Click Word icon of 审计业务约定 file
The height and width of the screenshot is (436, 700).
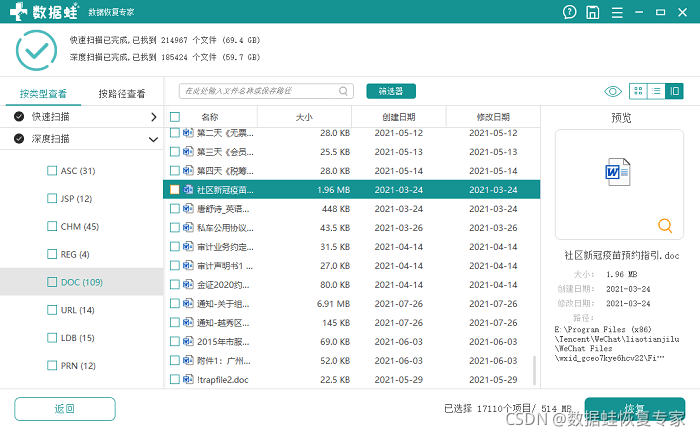(188, 246)
